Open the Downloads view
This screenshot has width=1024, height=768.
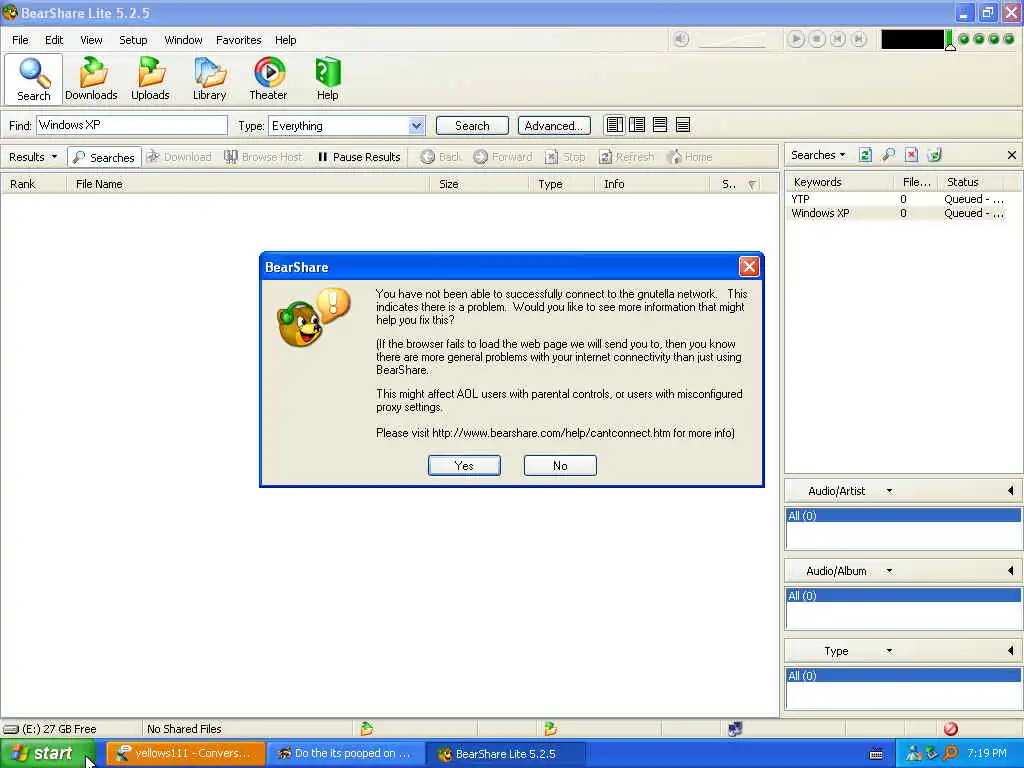tap(91, 79)
